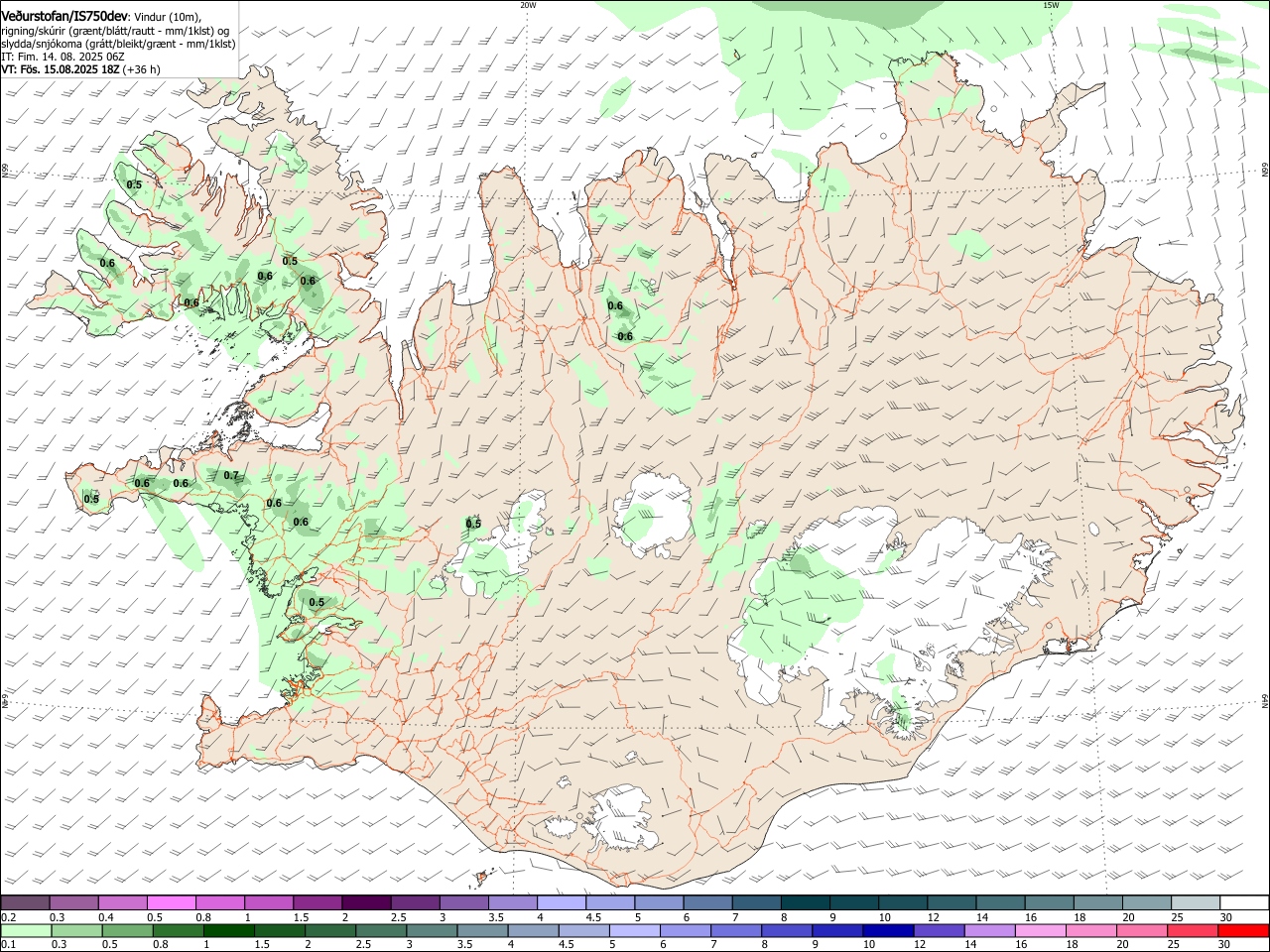
Task: Select the bright pink 0.5 swatch in top legend row
Action: [172, 903]
